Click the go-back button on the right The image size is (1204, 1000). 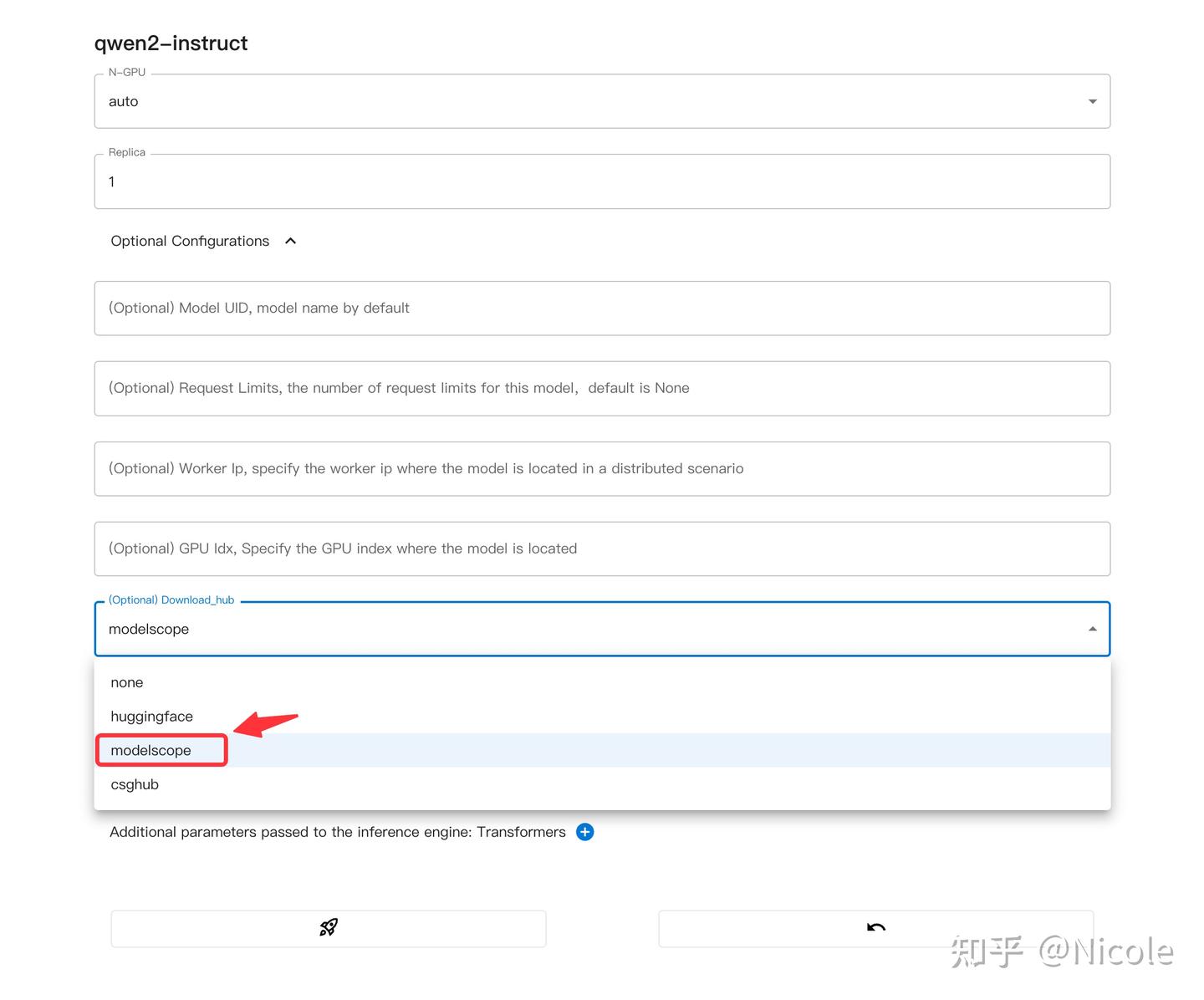tap(875, 928)
